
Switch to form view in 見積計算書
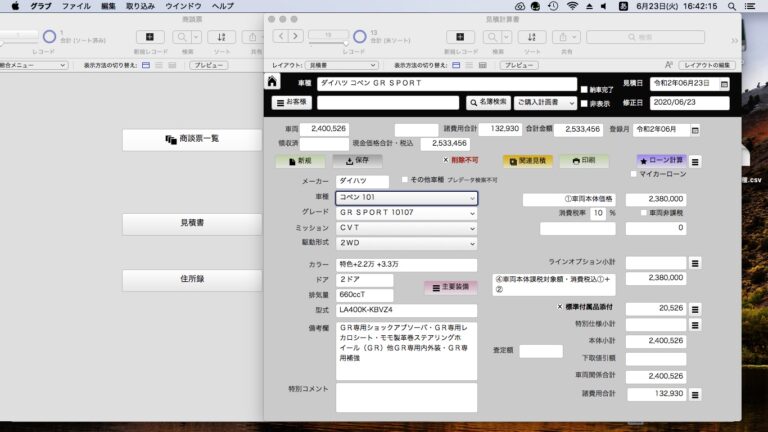456,65
